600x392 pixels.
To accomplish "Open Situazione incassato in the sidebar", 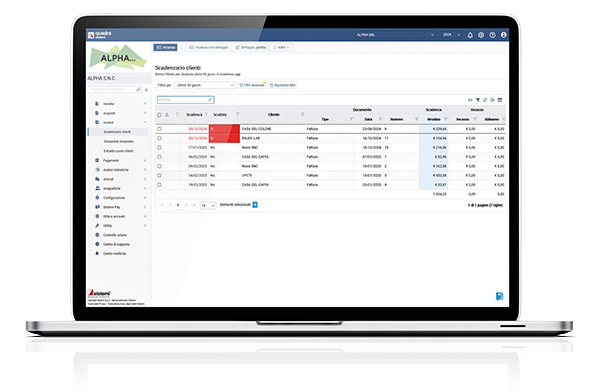I will click(x=119, y=141).
